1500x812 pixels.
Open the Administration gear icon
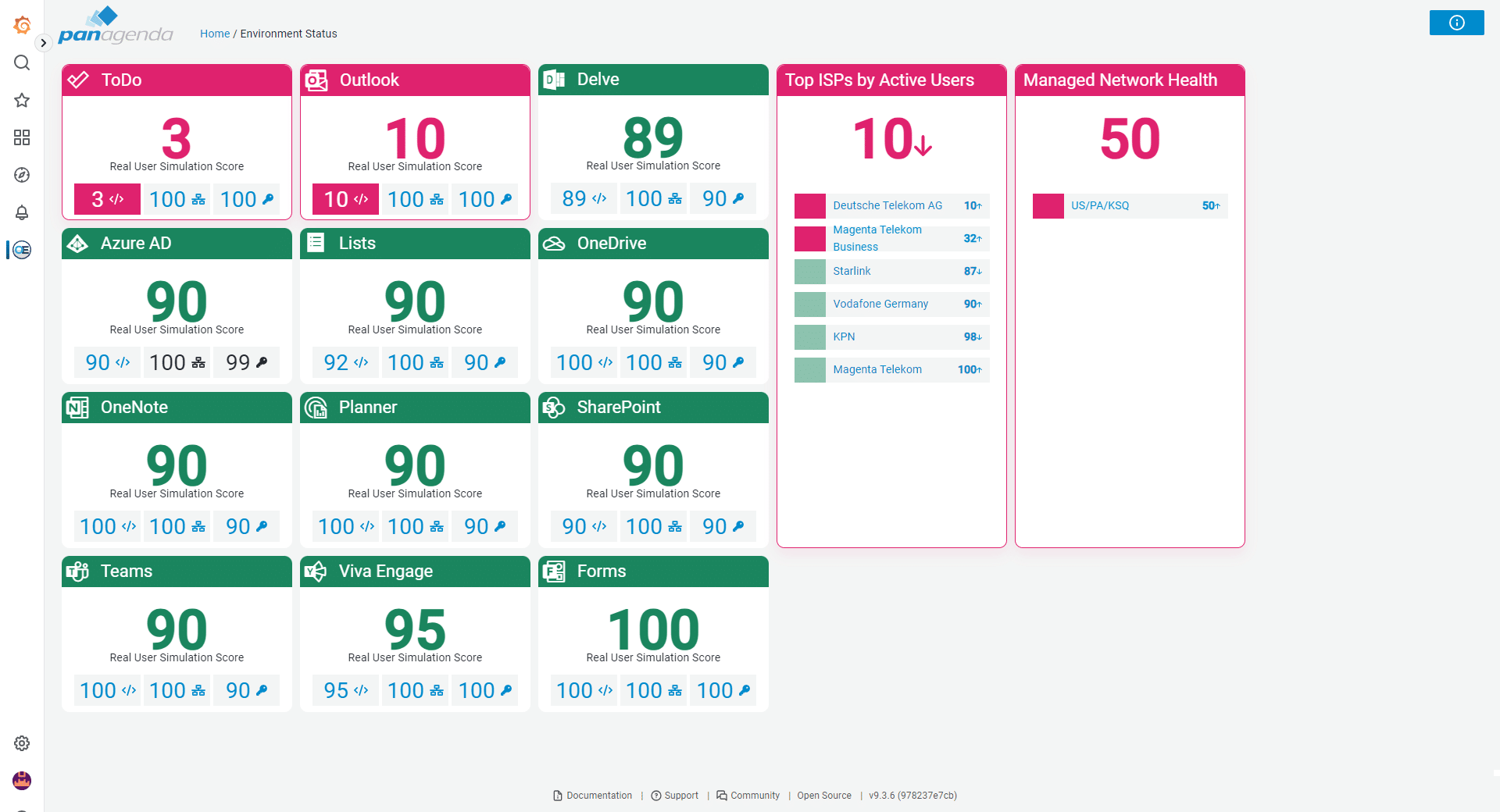point(22,743)
